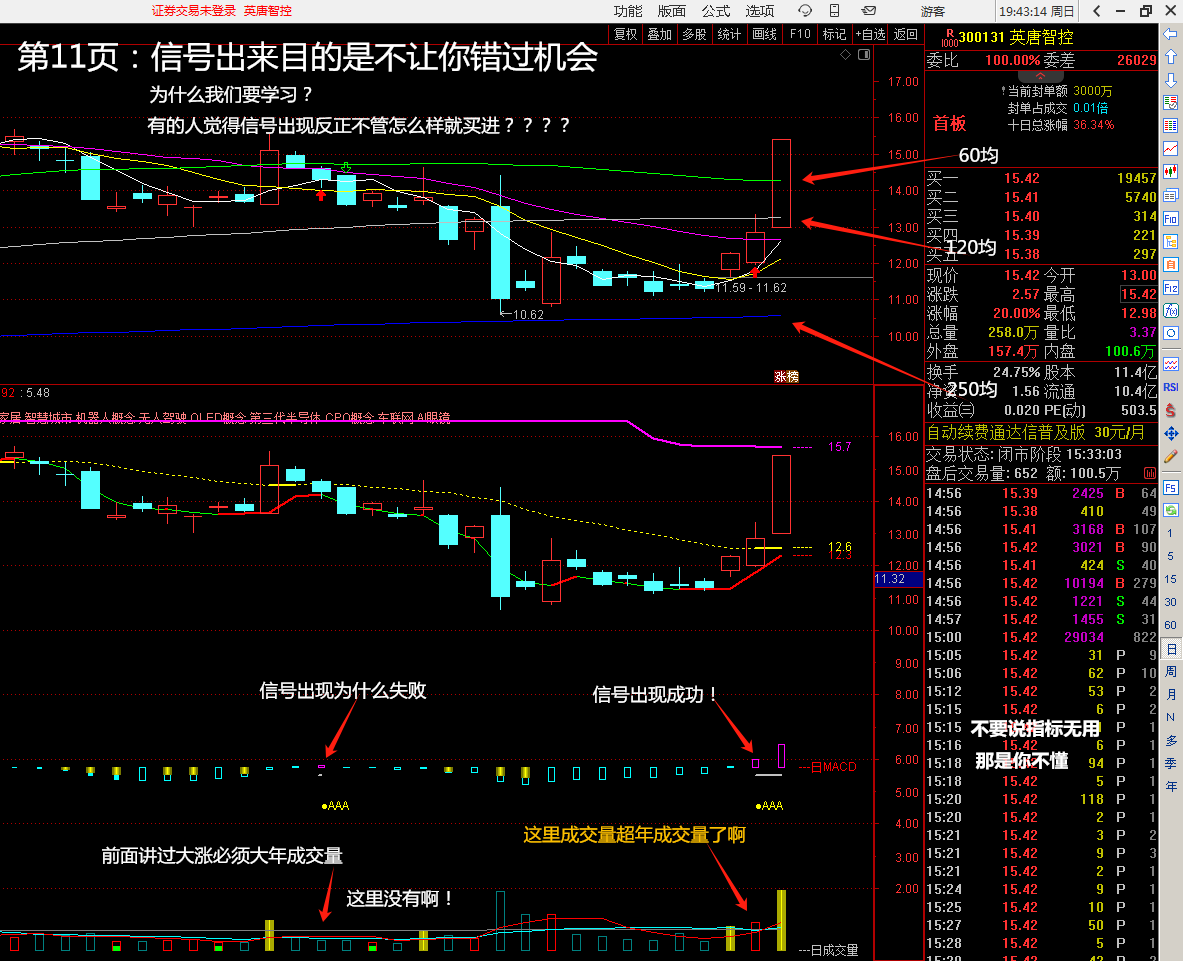Click the up arrow for previous stock

pyautogui.click(x=1170, y=57)
